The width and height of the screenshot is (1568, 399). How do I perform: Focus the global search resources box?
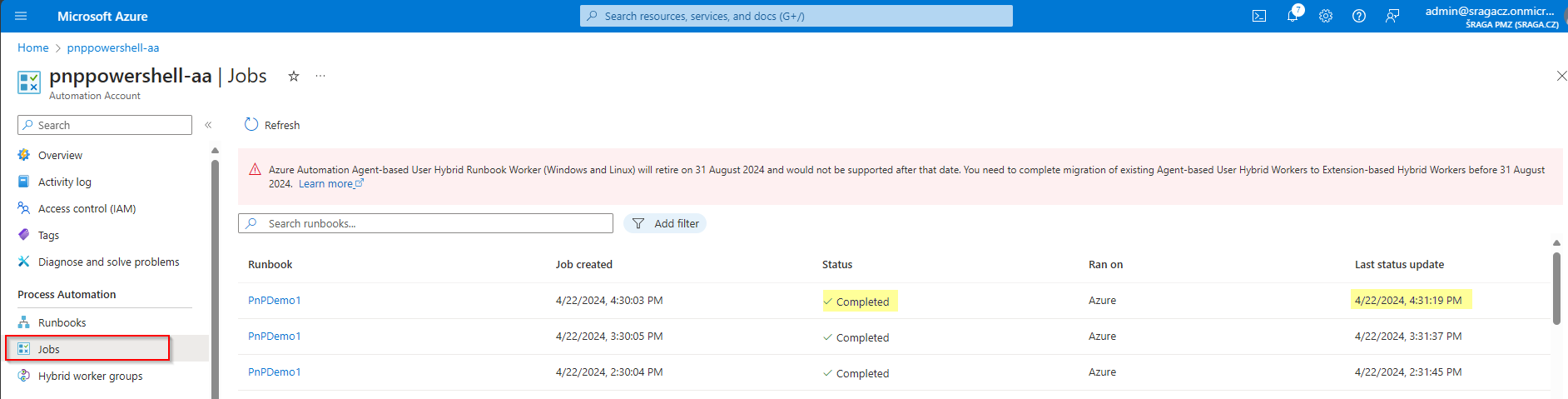pyautogui.click(x=796, y=16)
